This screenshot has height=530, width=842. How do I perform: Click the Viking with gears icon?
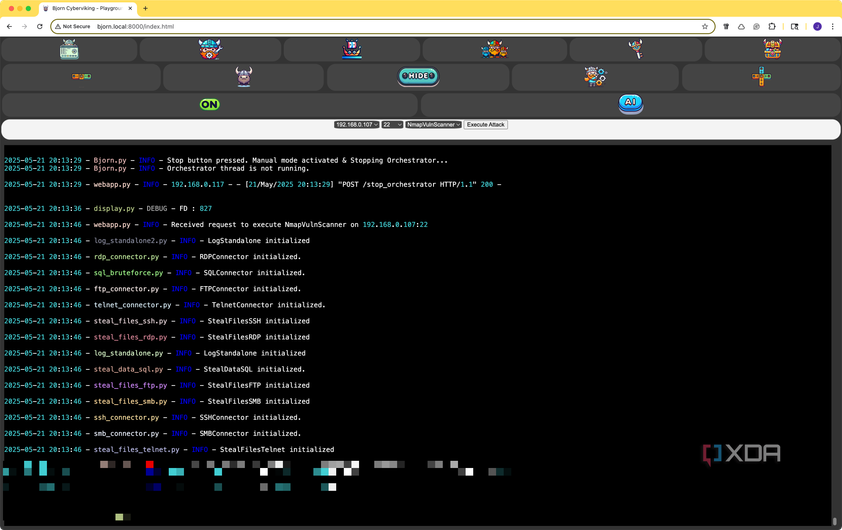[595, 77]
